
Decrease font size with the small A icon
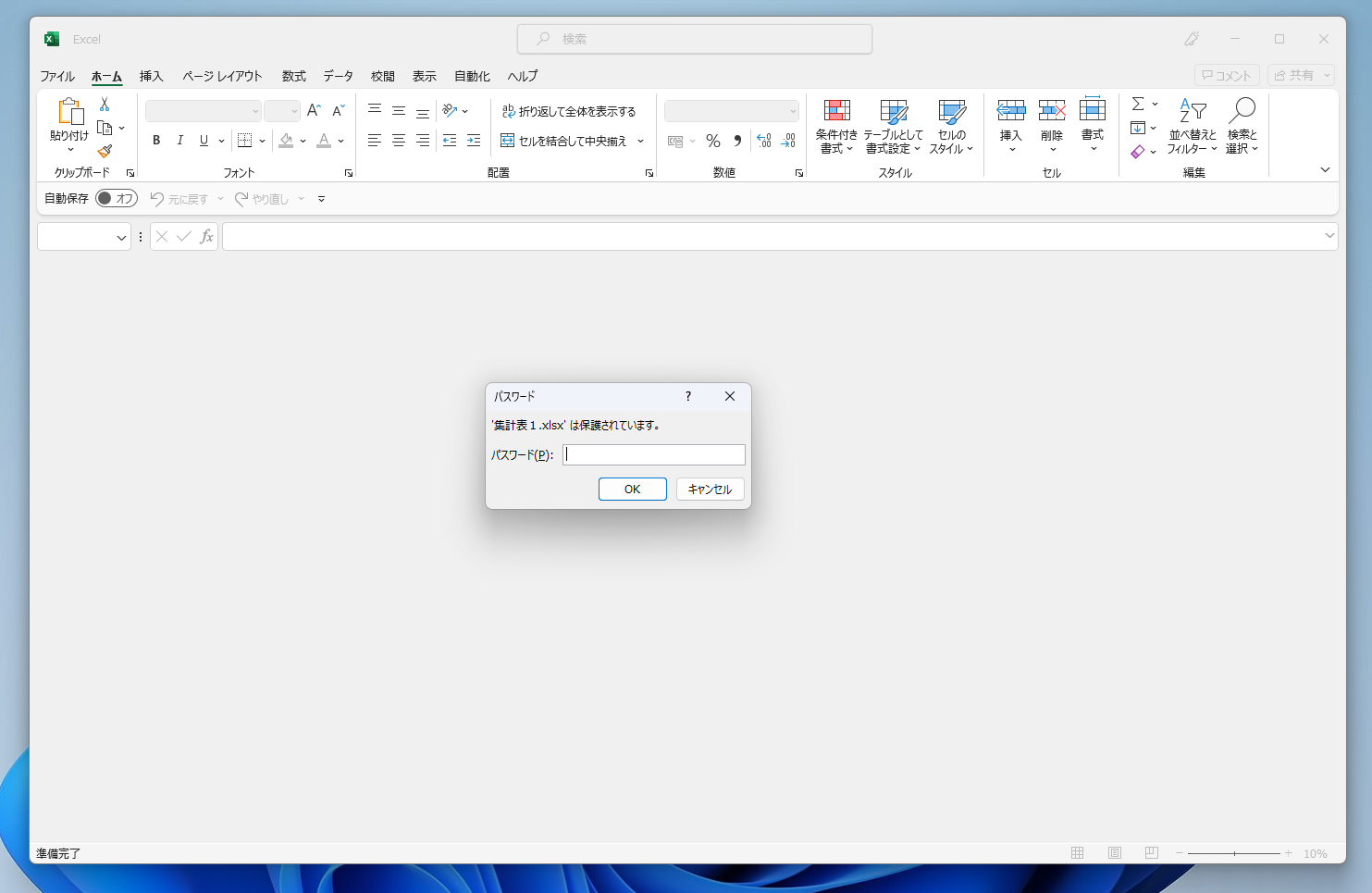tap(339, 111)
